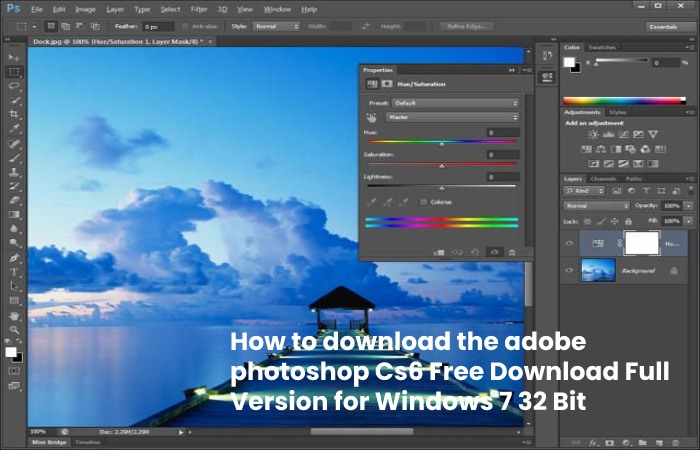The image size is (700, 450).
Task: Add a Vibrance adjustment
Action: coord(653,134)
